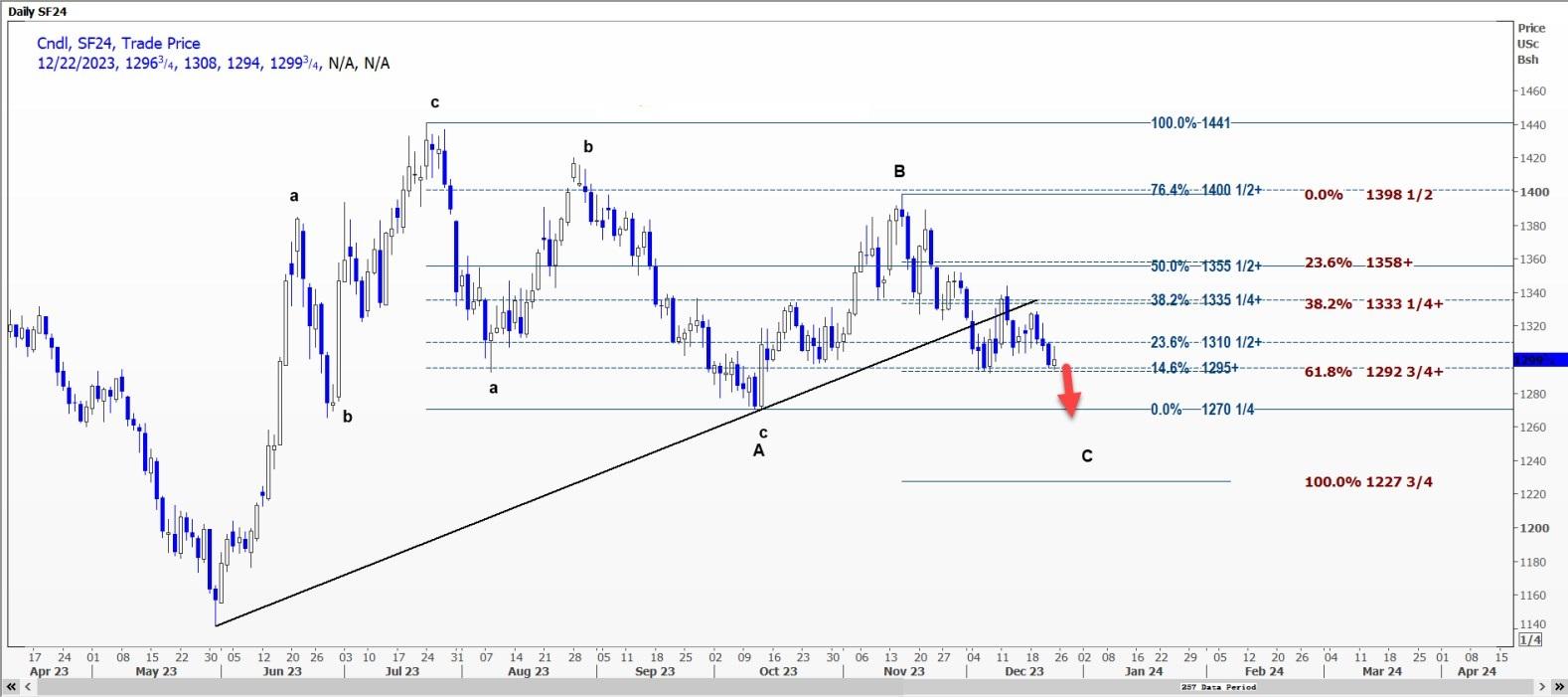Viewport: 1568px width, 697px height.
Task: Jump to chart start with double-left arrow
Action: coord(12,687)
